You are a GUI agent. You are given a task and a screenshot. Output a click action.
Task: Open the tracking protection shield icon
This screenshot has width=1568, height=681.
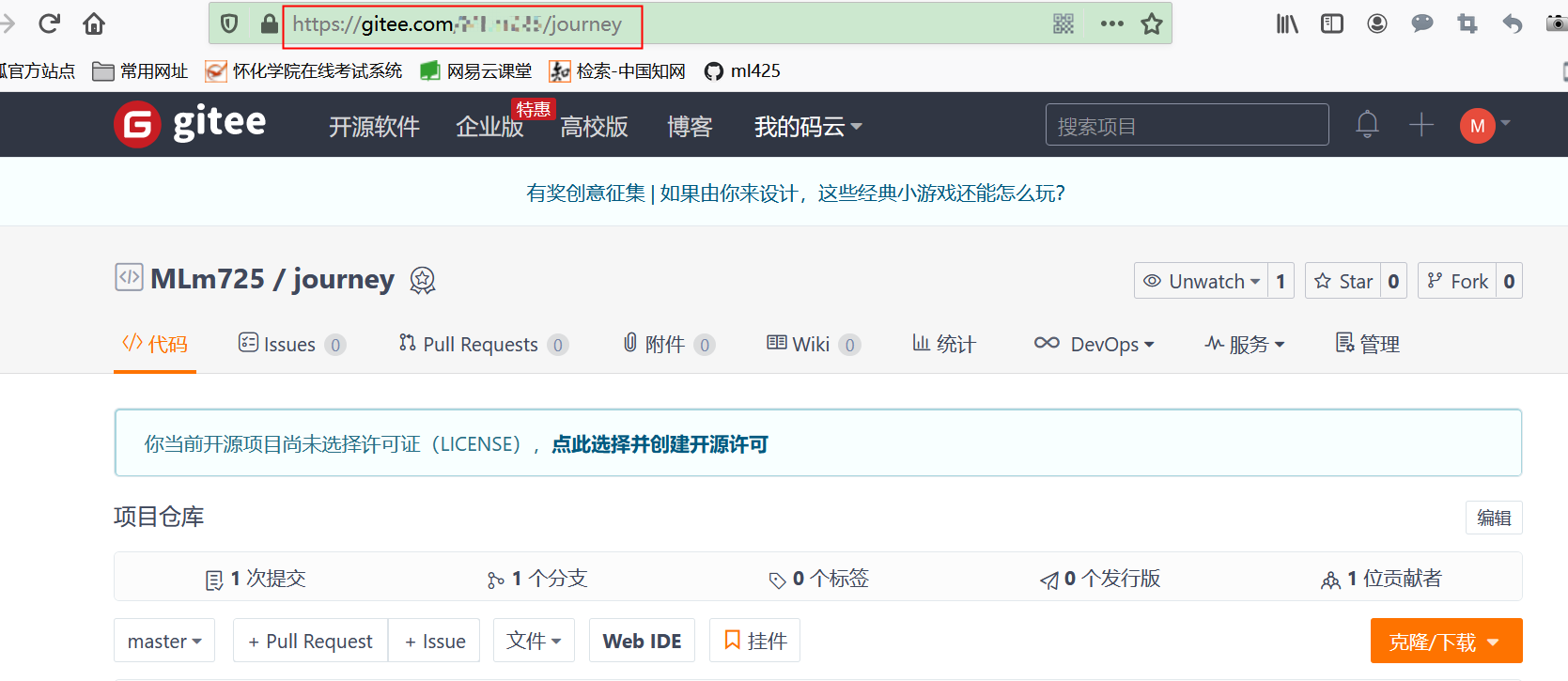(229, 23)
